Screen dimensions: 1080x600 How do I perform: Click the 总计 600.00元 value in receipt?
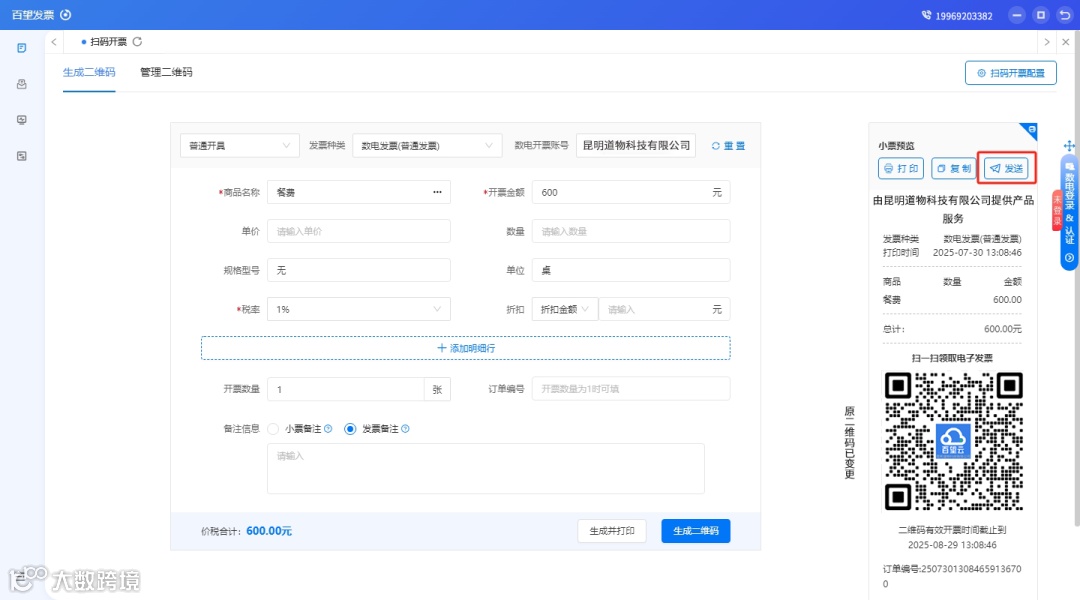click(x=1002, y=329)
